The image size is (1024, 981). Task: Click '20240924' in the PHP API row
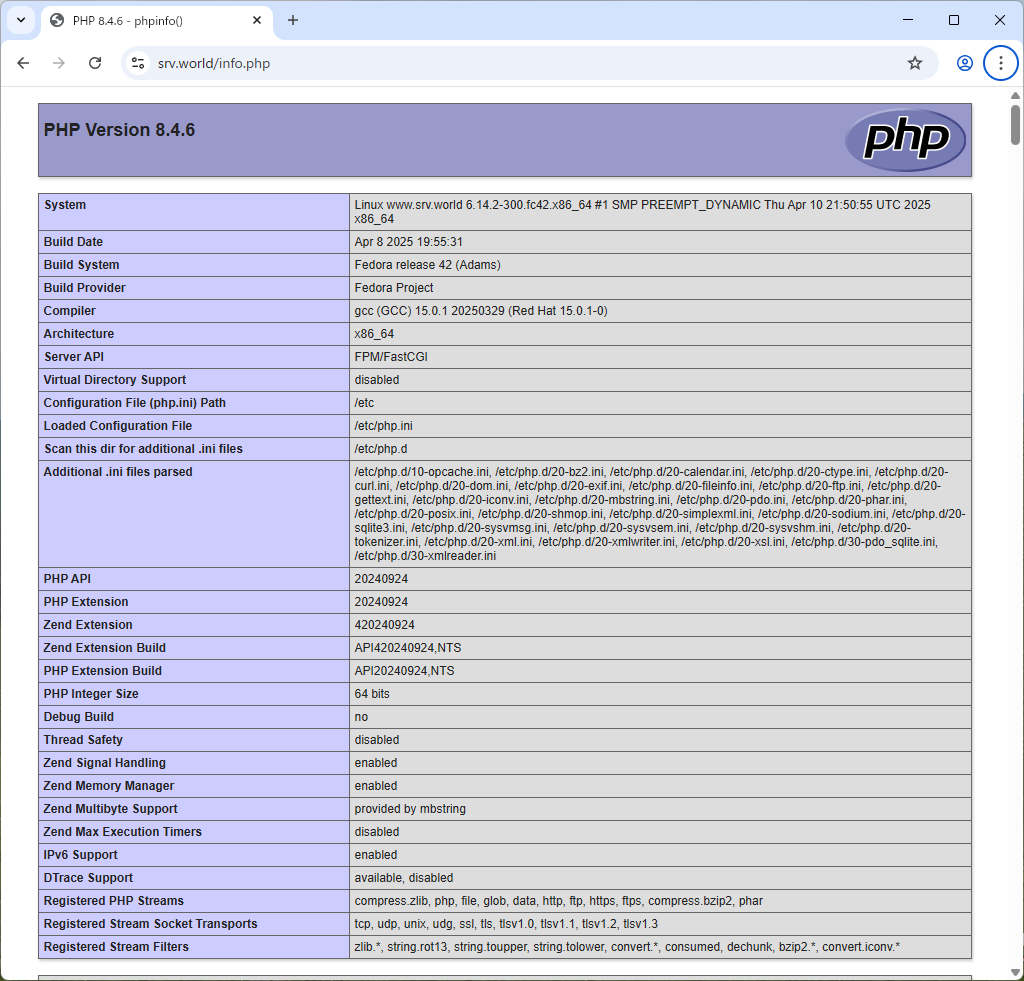pyautogui.click(x=381, y=579)
